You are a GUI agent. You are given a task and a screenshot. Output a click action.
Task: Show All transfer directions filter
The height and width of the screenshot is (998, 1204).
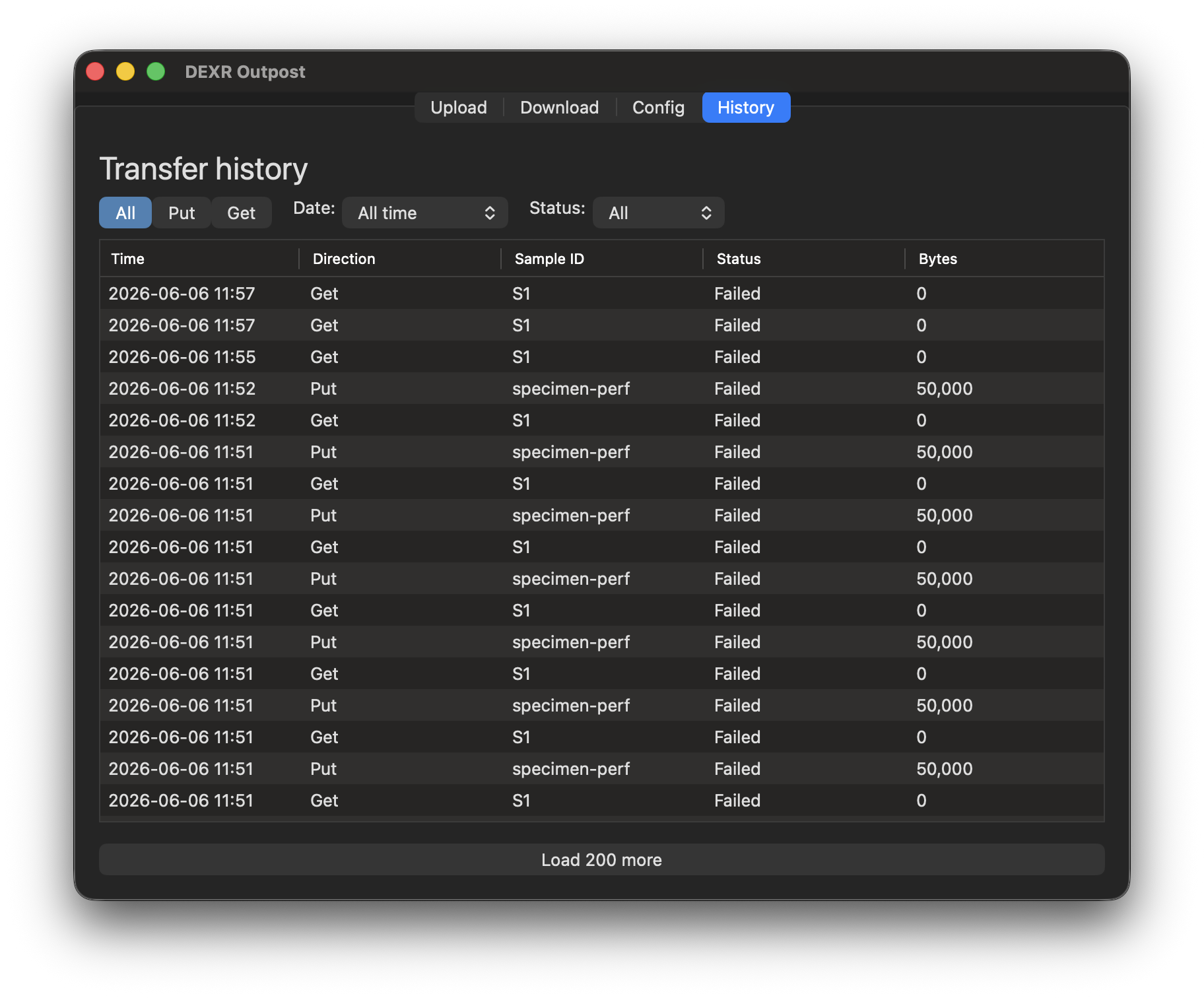(125, 213)
